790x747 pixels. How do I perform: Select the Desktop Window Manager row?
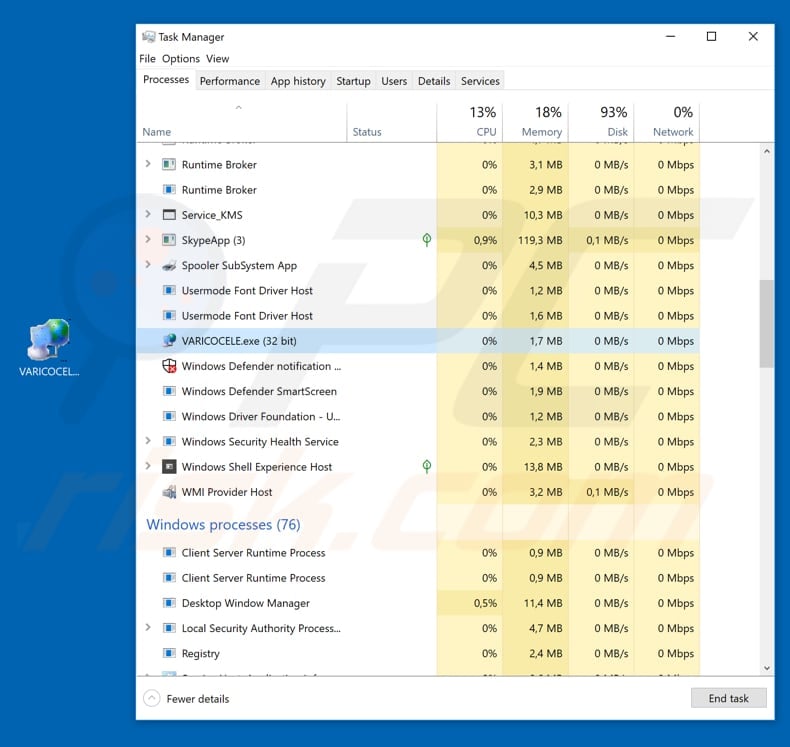tap(418, 602)
